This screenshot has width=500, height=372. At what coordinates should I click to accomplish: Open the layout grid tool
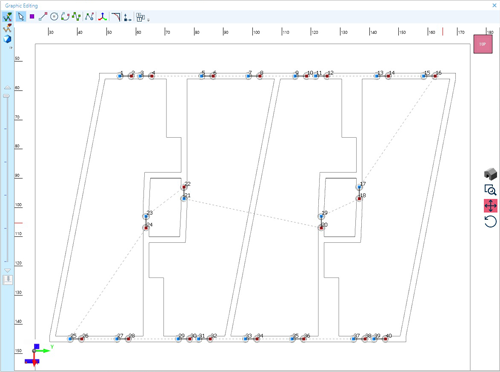140,17
